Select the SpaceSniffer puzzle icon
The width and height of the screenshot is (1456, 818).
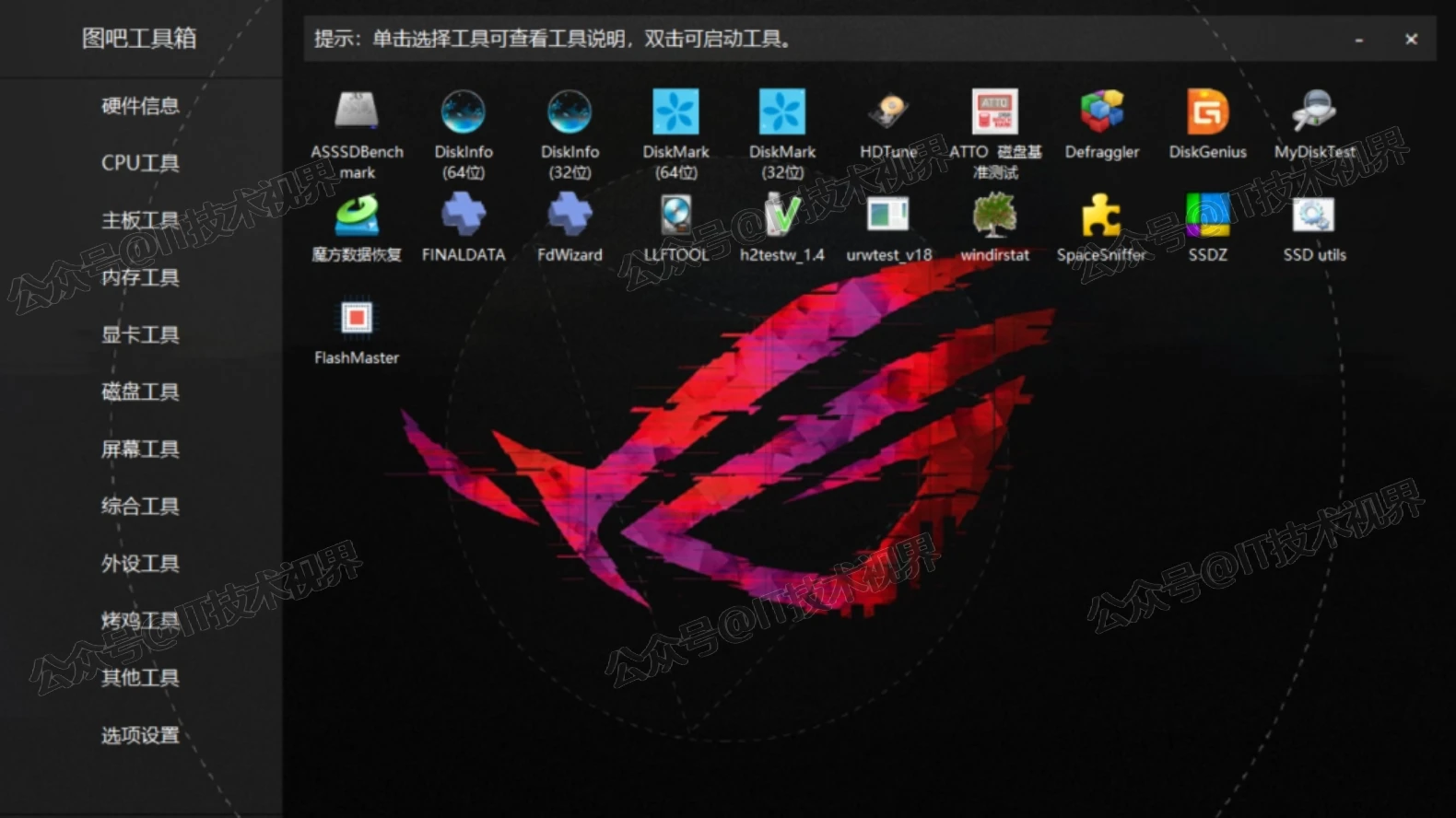pyautogui.click(x=1102, y=215)
